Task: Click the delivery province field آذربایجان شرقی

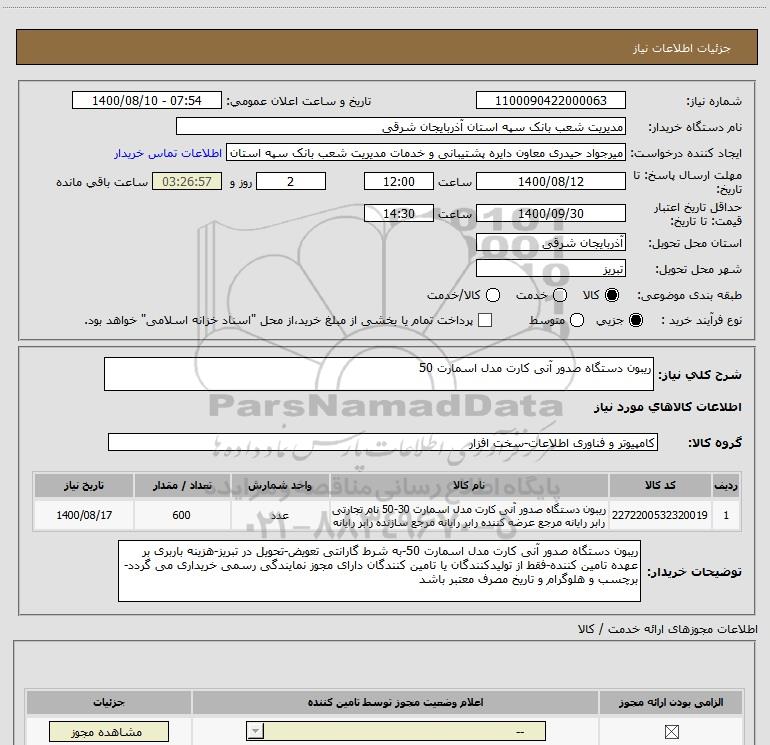Action: 550,243
